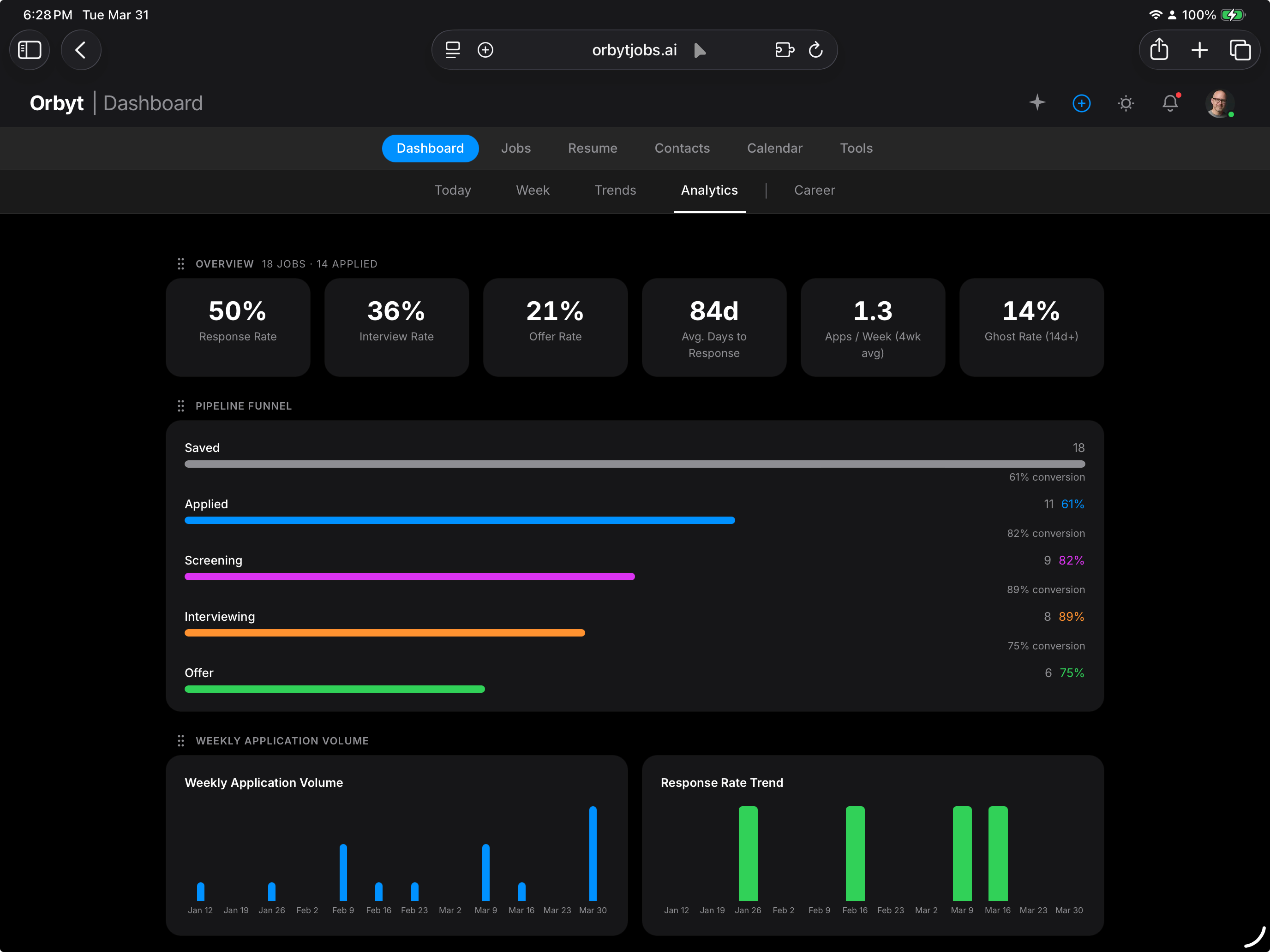Open a new browser tab
The image size is (1270, 952).
pos(1200,50)
